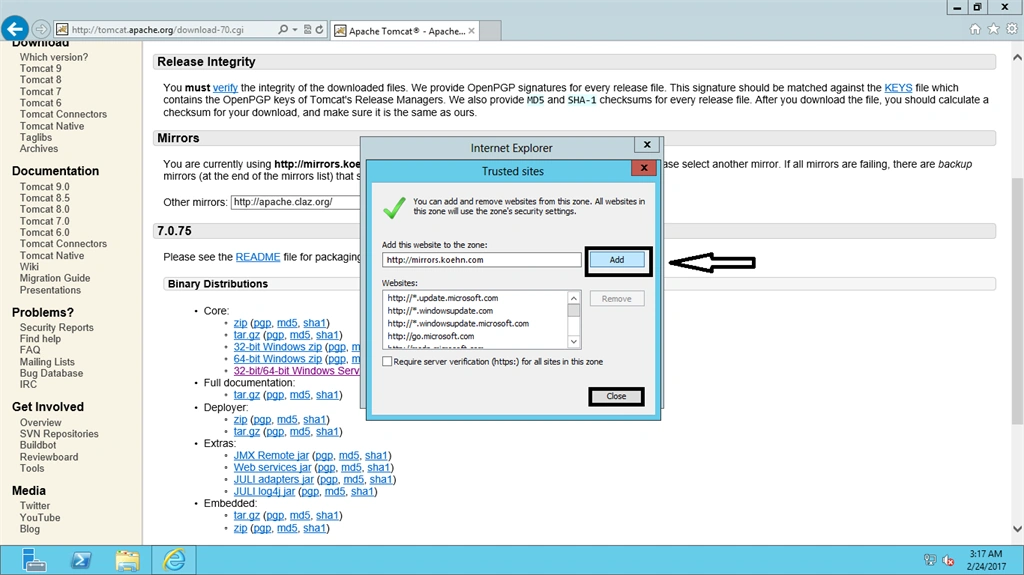Click the browser Back arrow button
1024x575 pixels.
[x=15, y=29]
